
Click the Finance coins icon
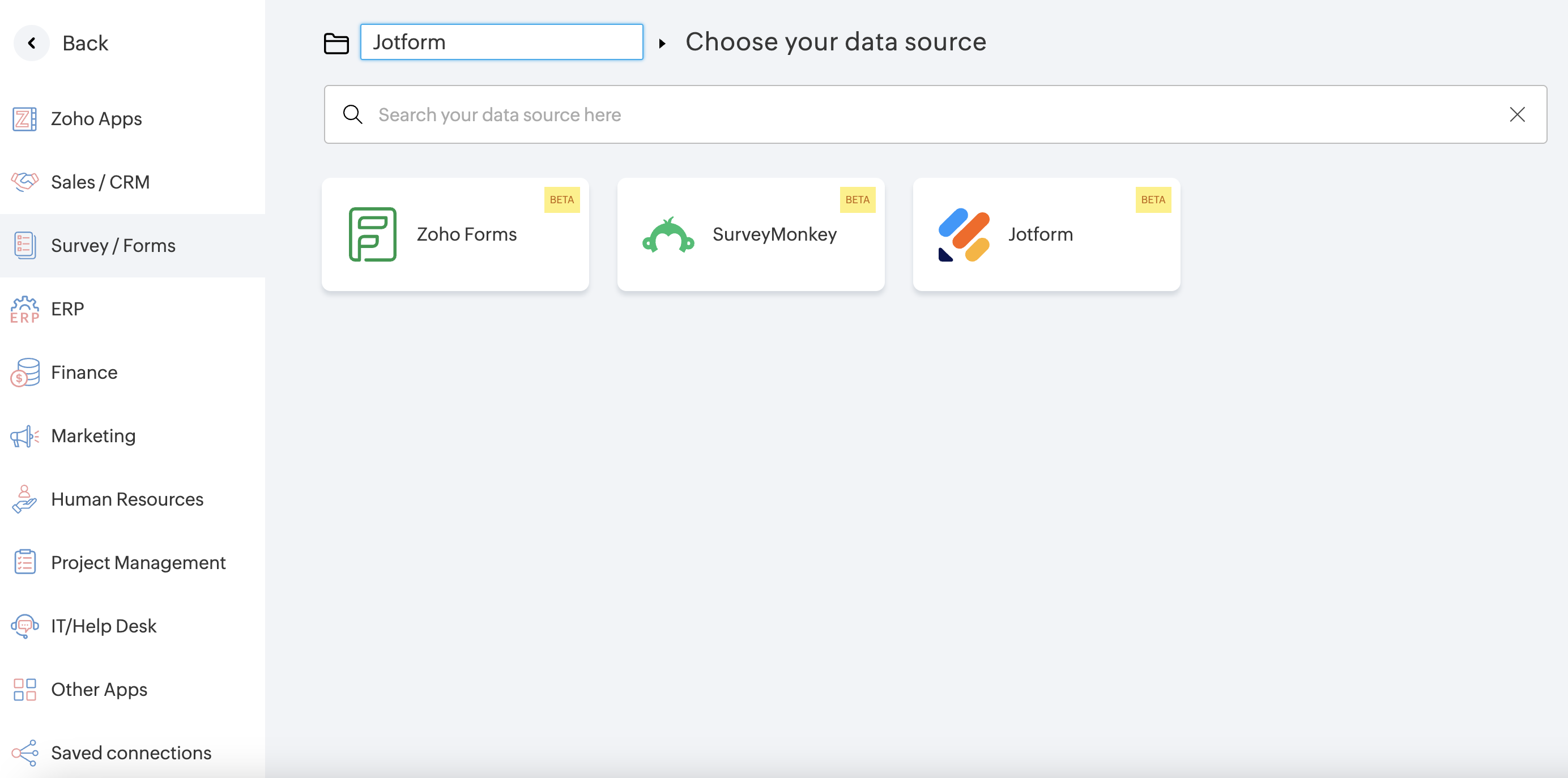(24, 372)
